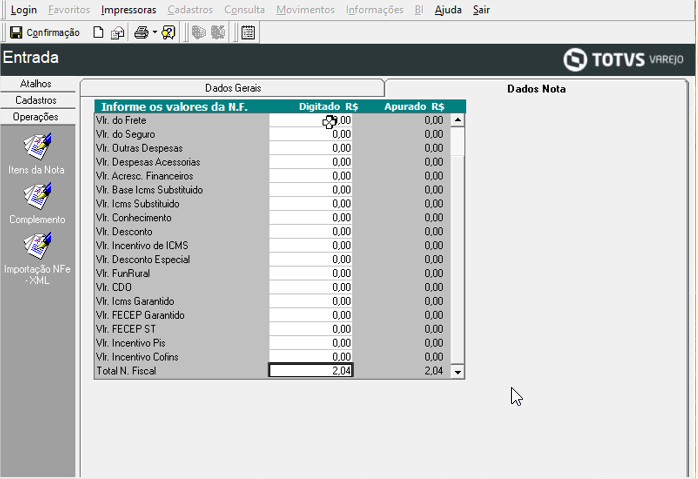Click the values list scroll up arrow
Viewport: 698px width, 479px height.
pos(457,120)
